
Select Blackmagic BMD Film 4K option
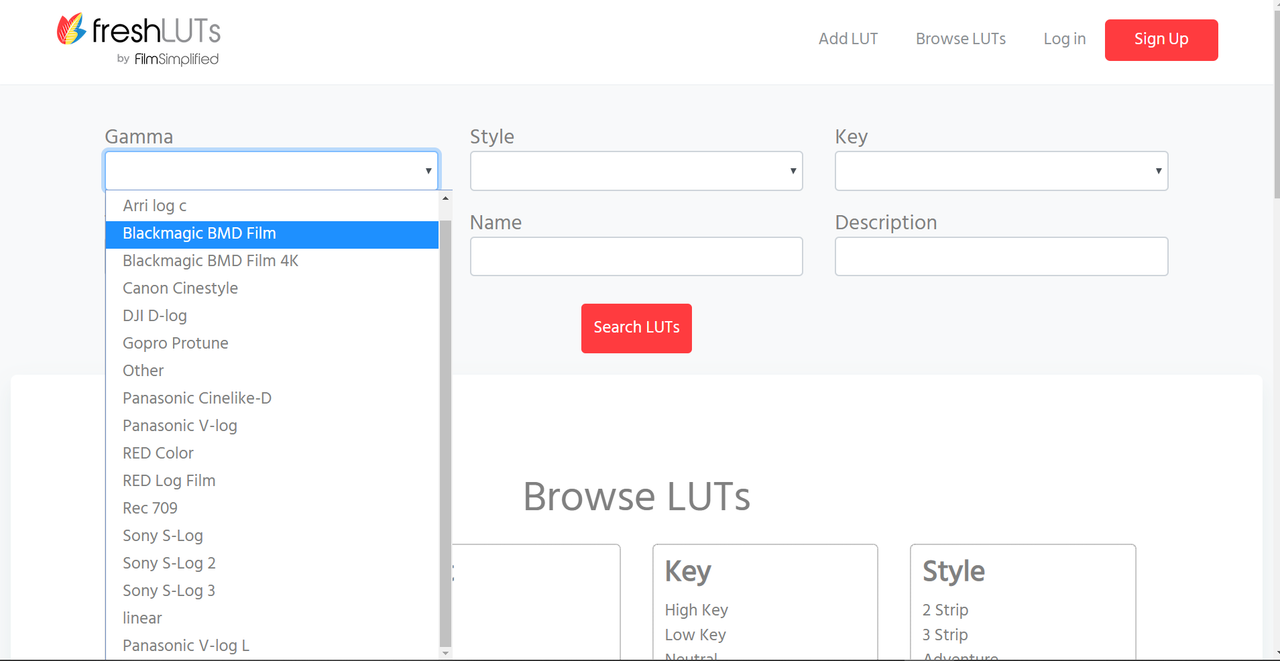[272, 261]
